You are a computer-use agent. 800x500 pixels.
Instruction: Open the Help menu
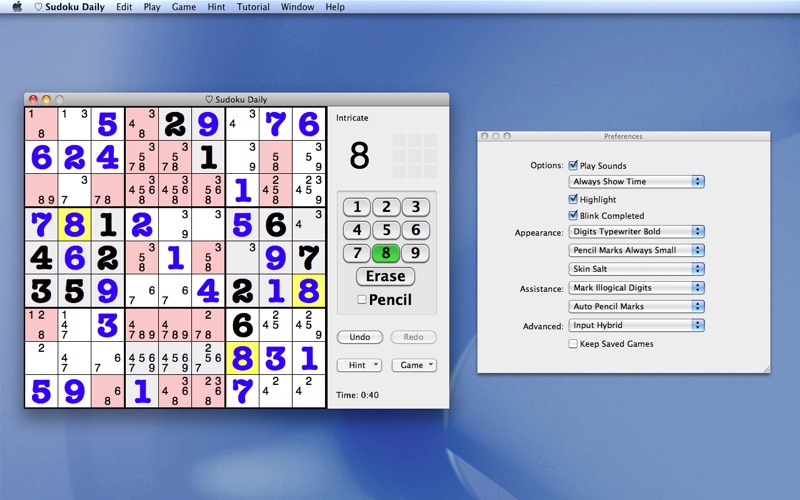pos(335,7)
